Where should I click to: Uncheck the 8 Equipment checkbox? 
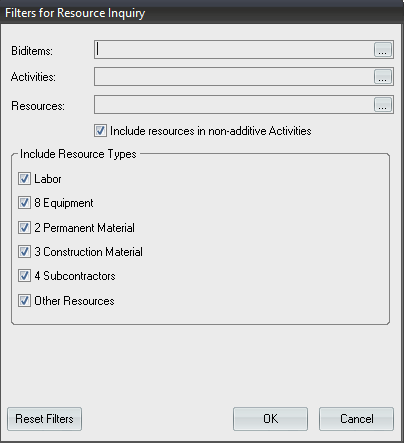point(24,203)
